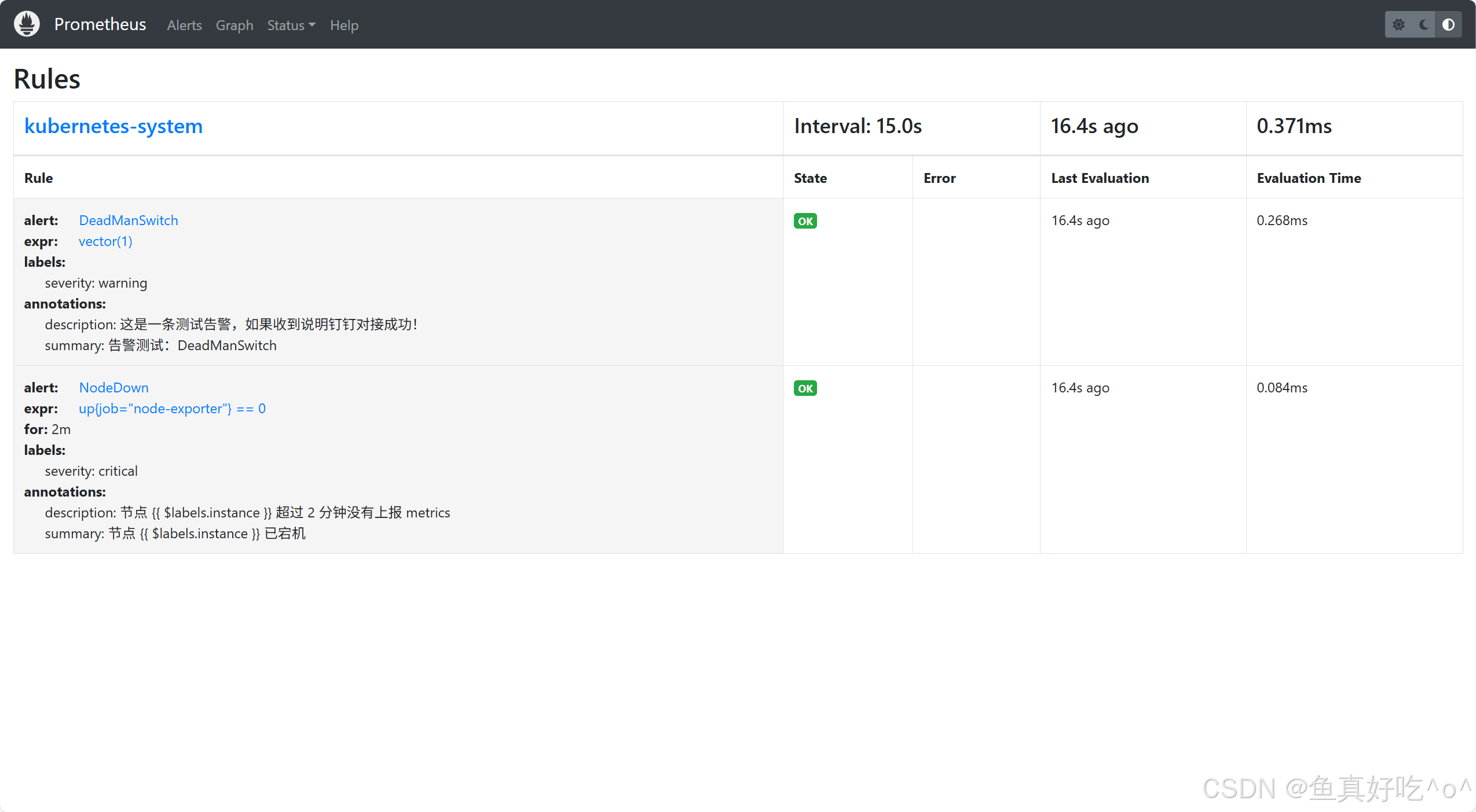
Task: Click the up{job="node-exporter"} == 0 expression
Action: 172,409
